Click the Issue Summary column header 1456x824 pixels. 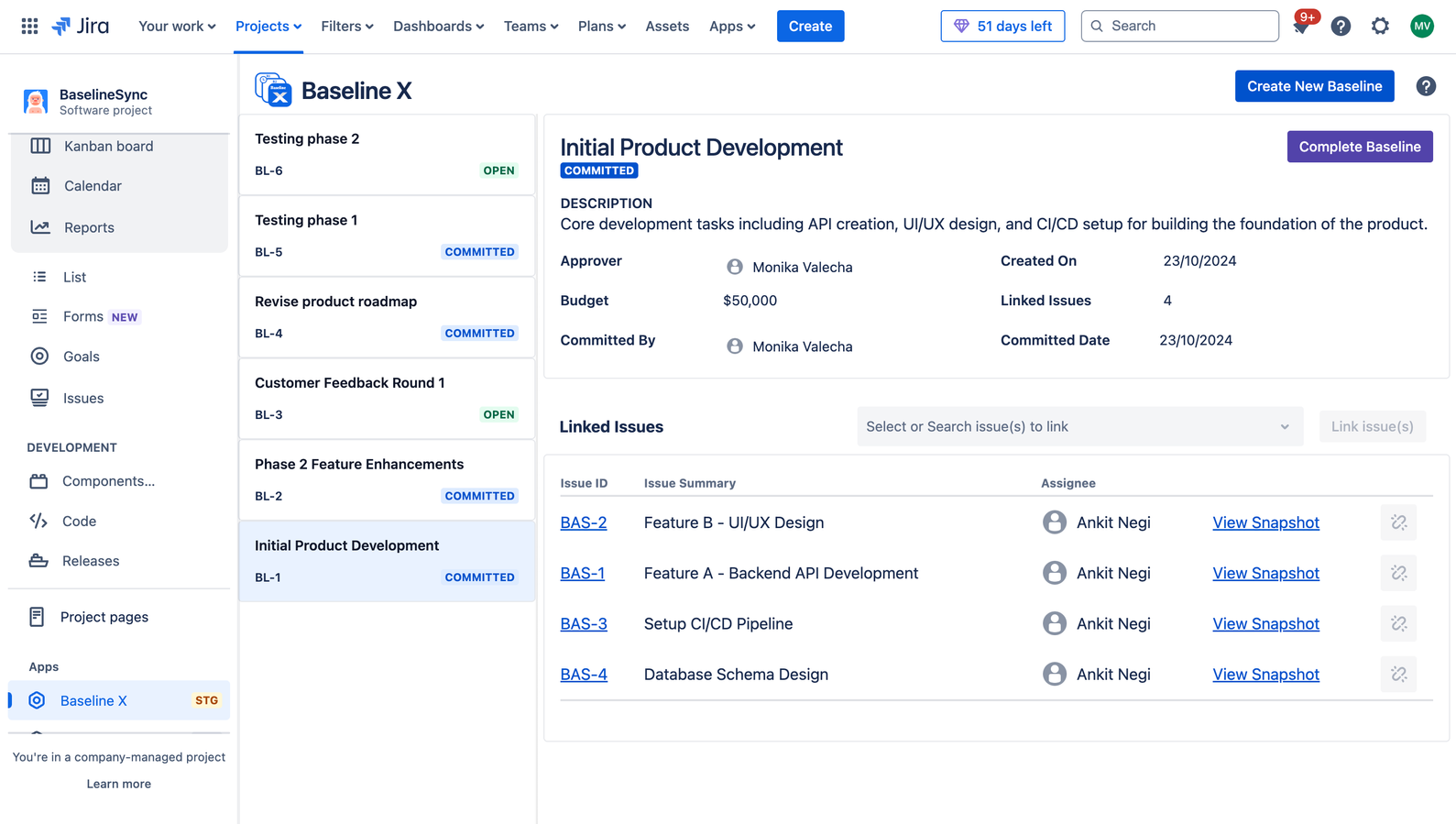pyautogui.click(x=689, y=483)
